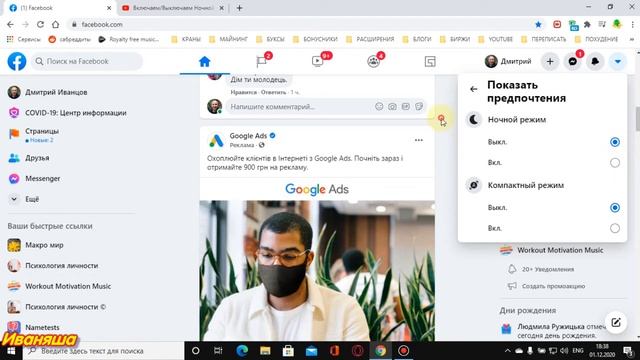The image size is (640, 360).
Task: Click the Facebook search field
Action: pyautogui.click(x=87, y=61)
